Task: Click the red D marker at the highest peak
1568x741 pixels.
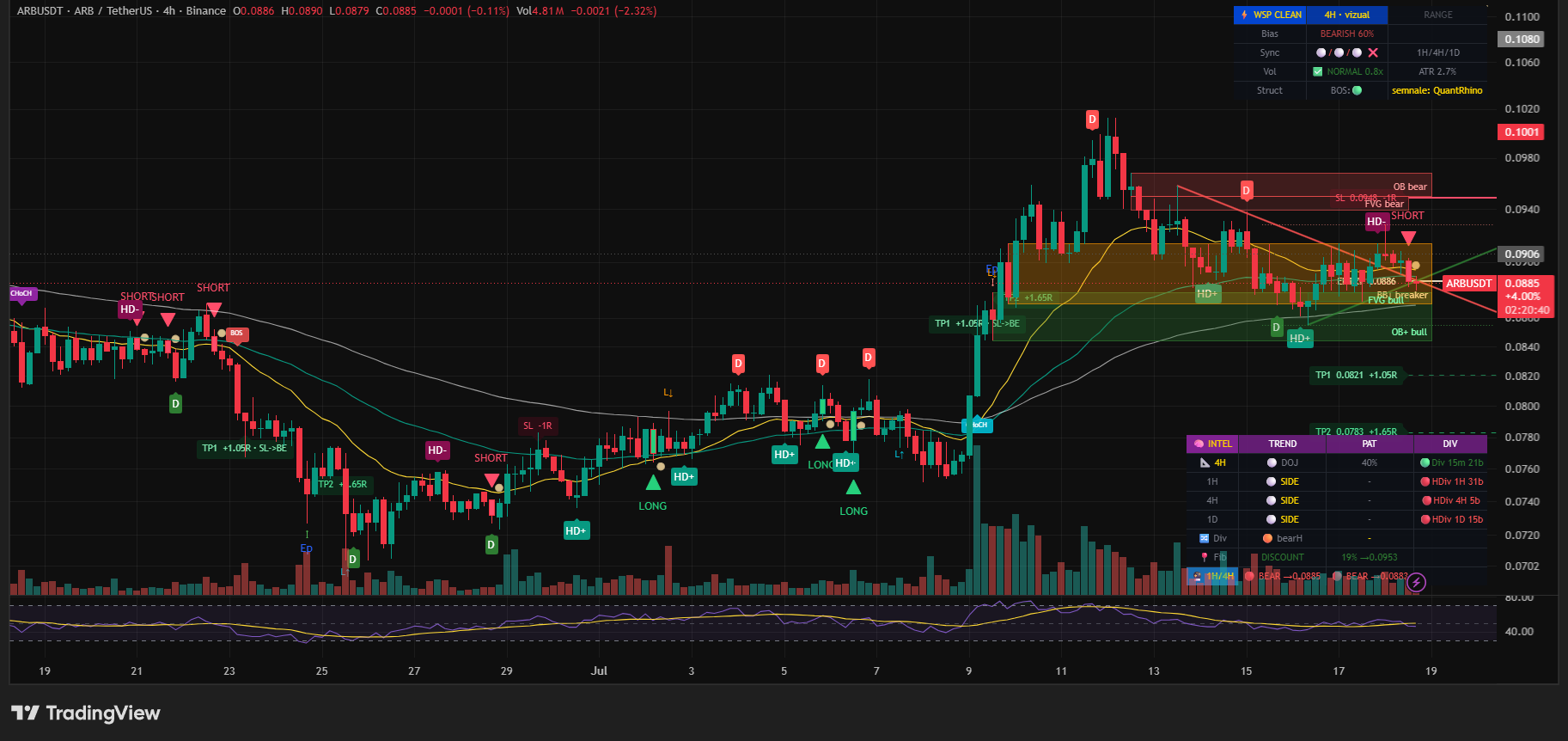Action: coord(1092,119)
